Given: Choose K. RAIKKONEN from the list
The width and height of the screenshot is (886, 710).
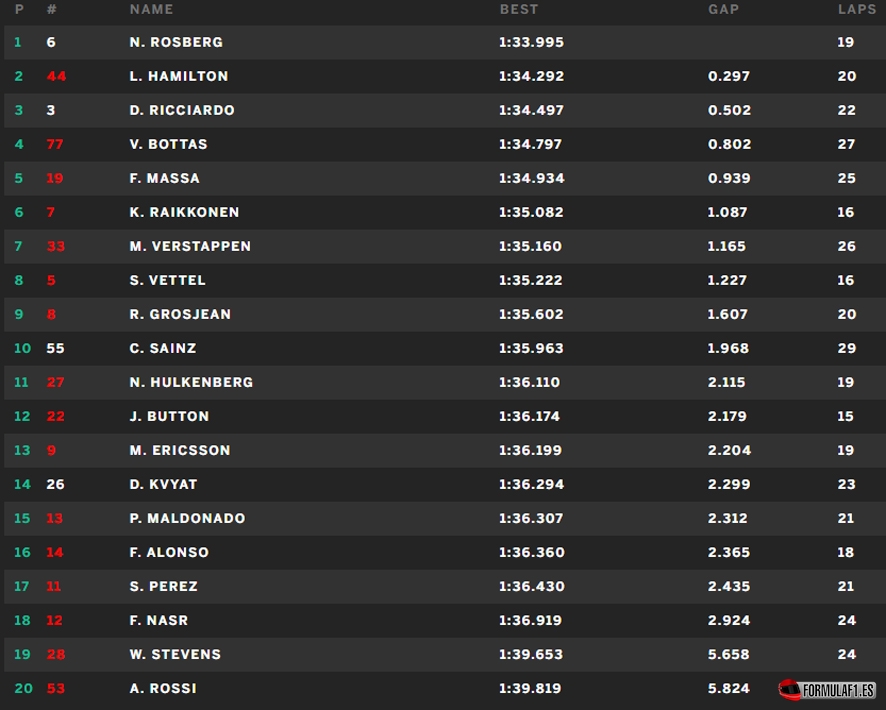Looking at the screenshot, I should (184, 212).
